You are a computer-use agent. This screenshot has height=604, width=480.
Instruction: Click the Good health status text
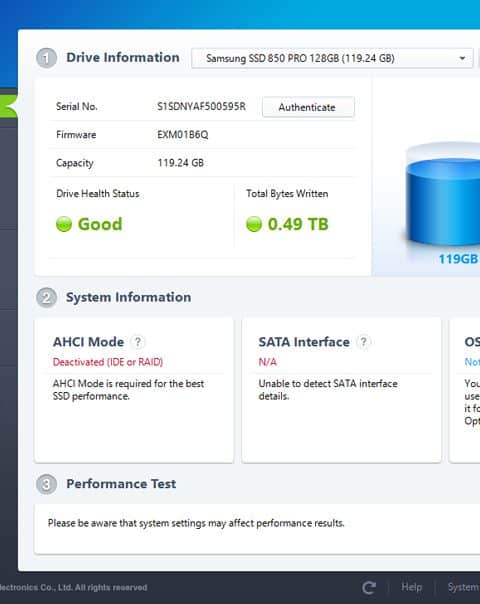(100, 224)
